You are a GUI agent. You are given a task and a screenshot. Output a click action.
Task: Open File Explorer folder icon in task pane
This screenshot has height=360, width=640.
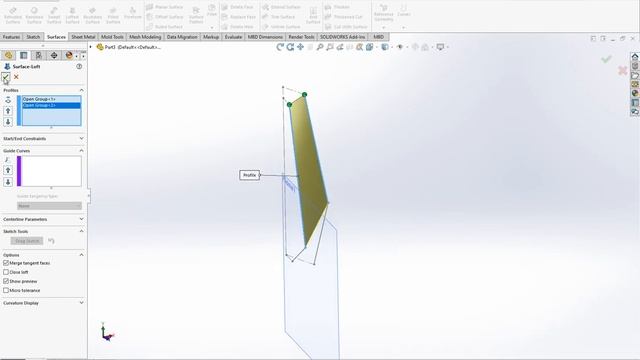pos(635,76)
